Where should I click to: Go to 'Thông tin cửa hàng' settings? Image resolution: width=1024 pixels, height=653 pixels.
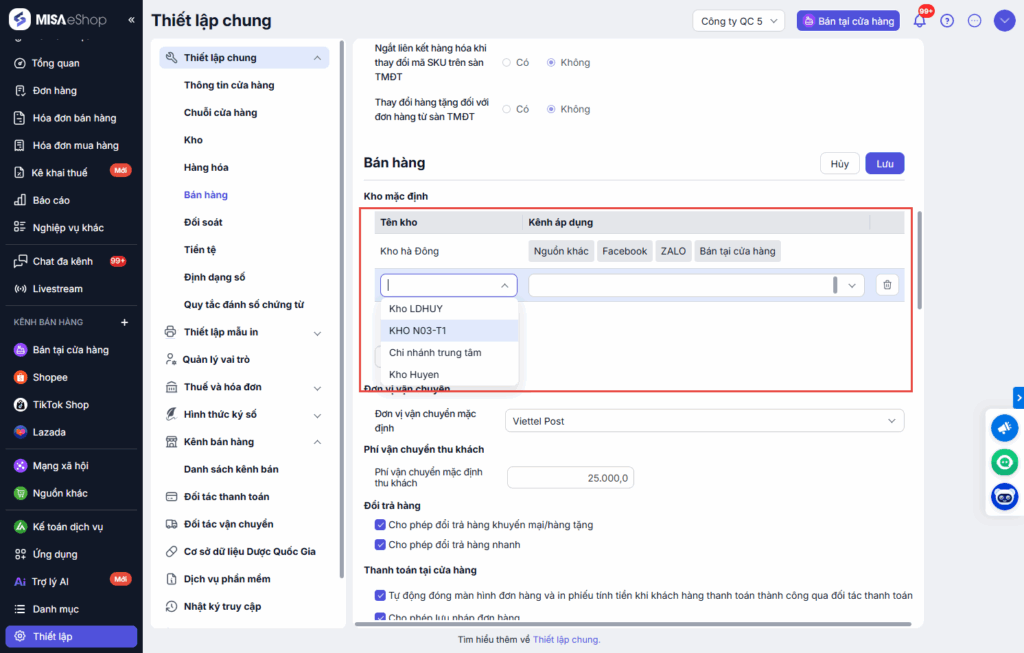[x=229, y=85]
